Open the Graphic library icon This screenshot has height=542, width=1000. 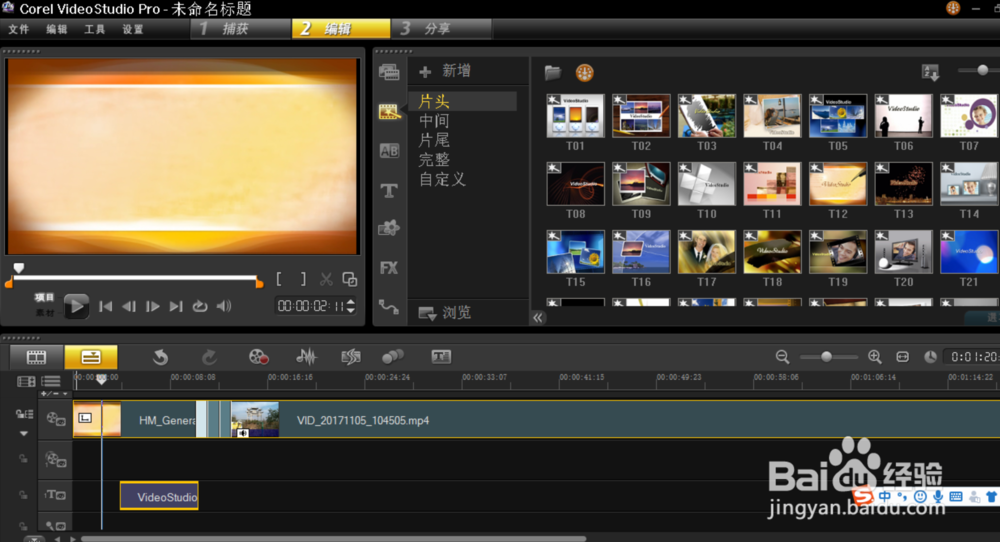(389, 228)
